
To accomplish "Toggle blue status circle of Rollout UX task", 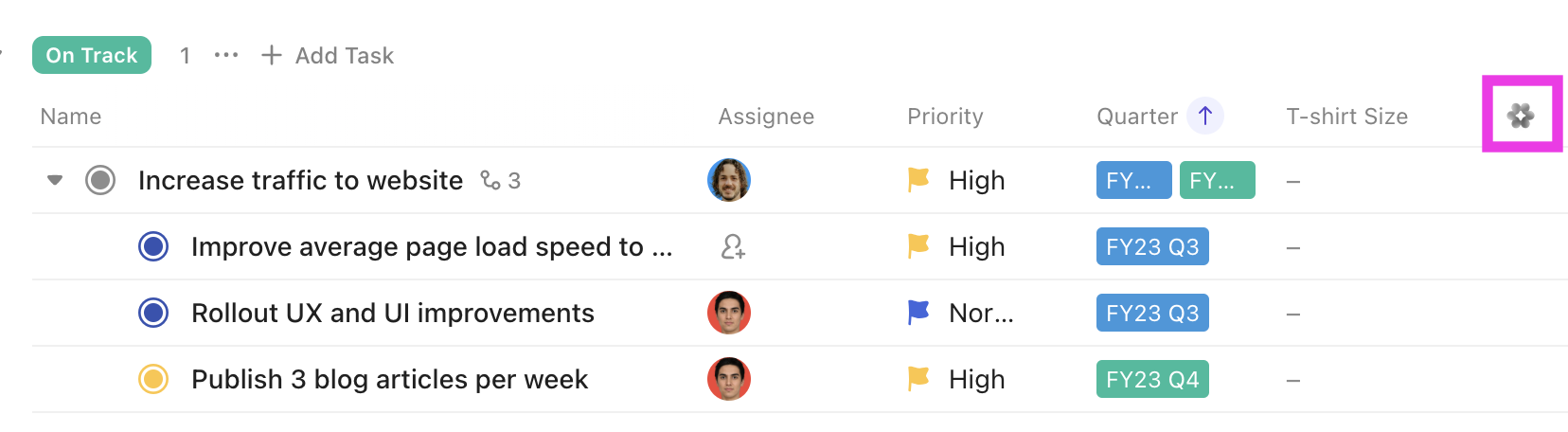I will pyautogui.click(x=153, y=313).
